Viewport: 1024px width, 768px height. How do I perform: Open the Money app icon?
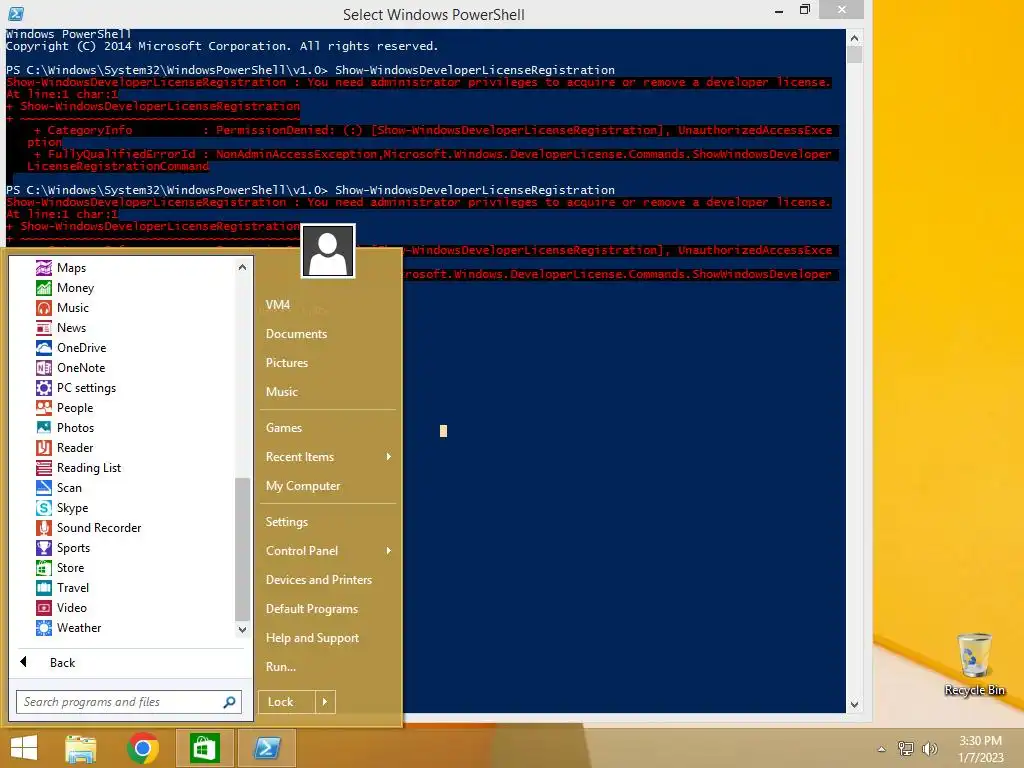(44, 288)
